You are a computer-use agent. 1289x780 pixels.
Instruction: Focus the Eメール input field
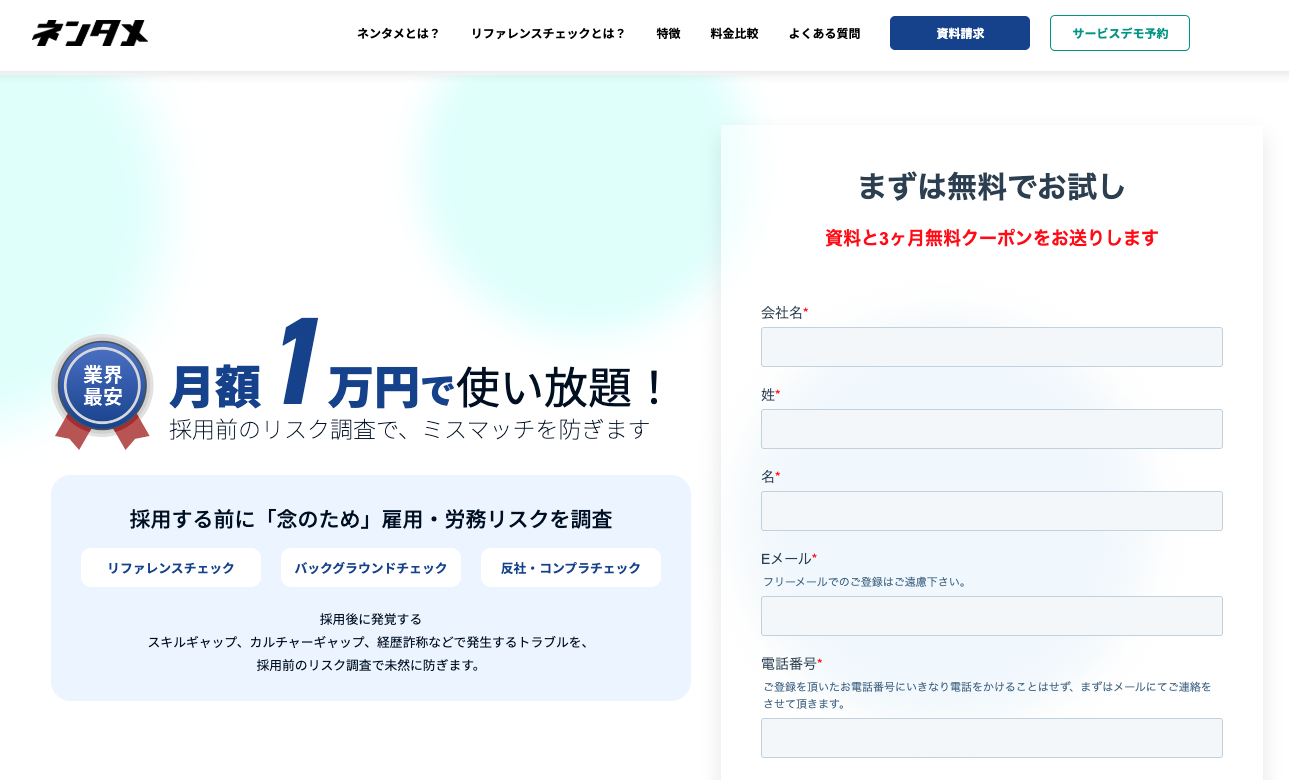pos(992,616)
